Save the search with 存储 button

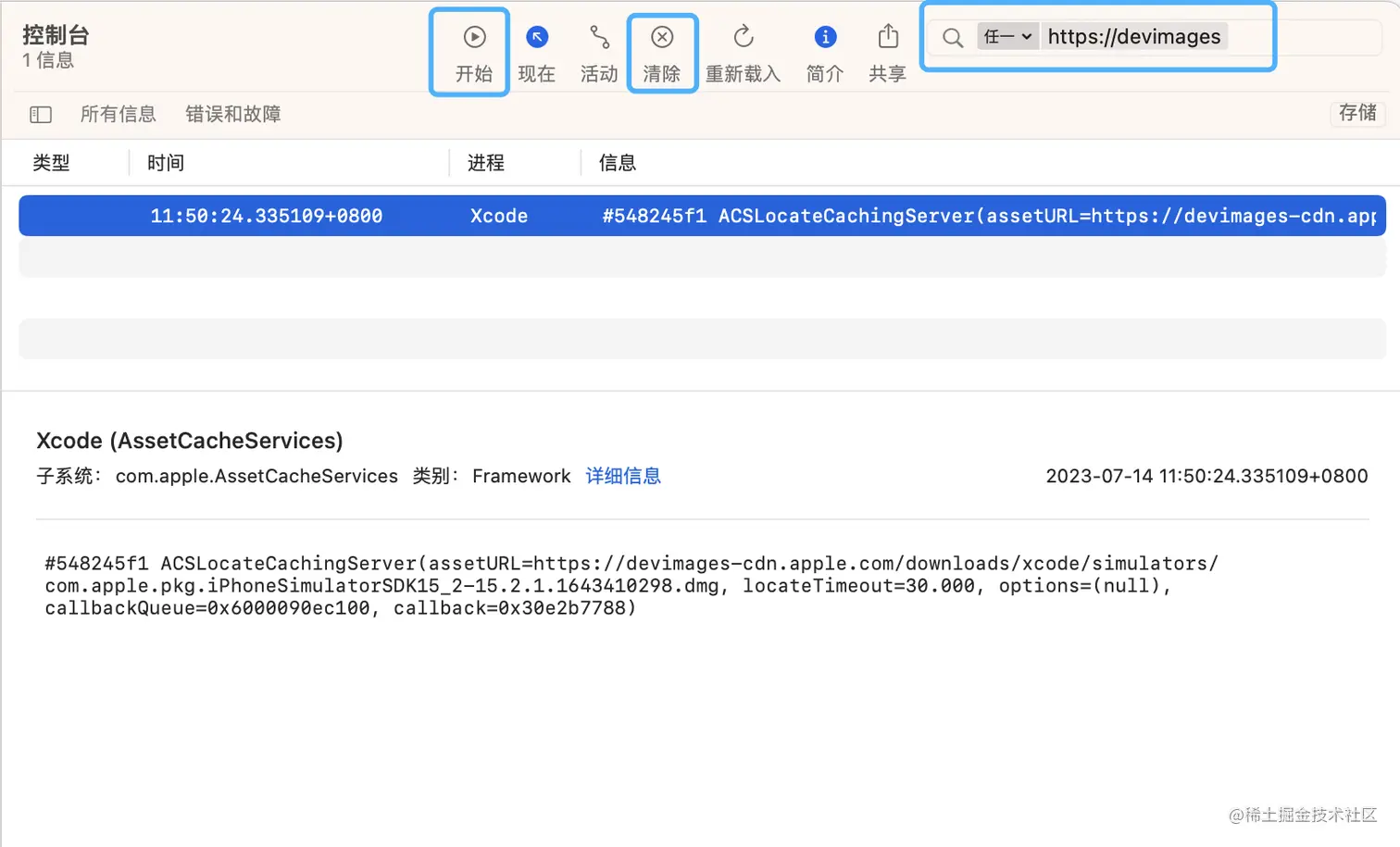(1357, 113)
